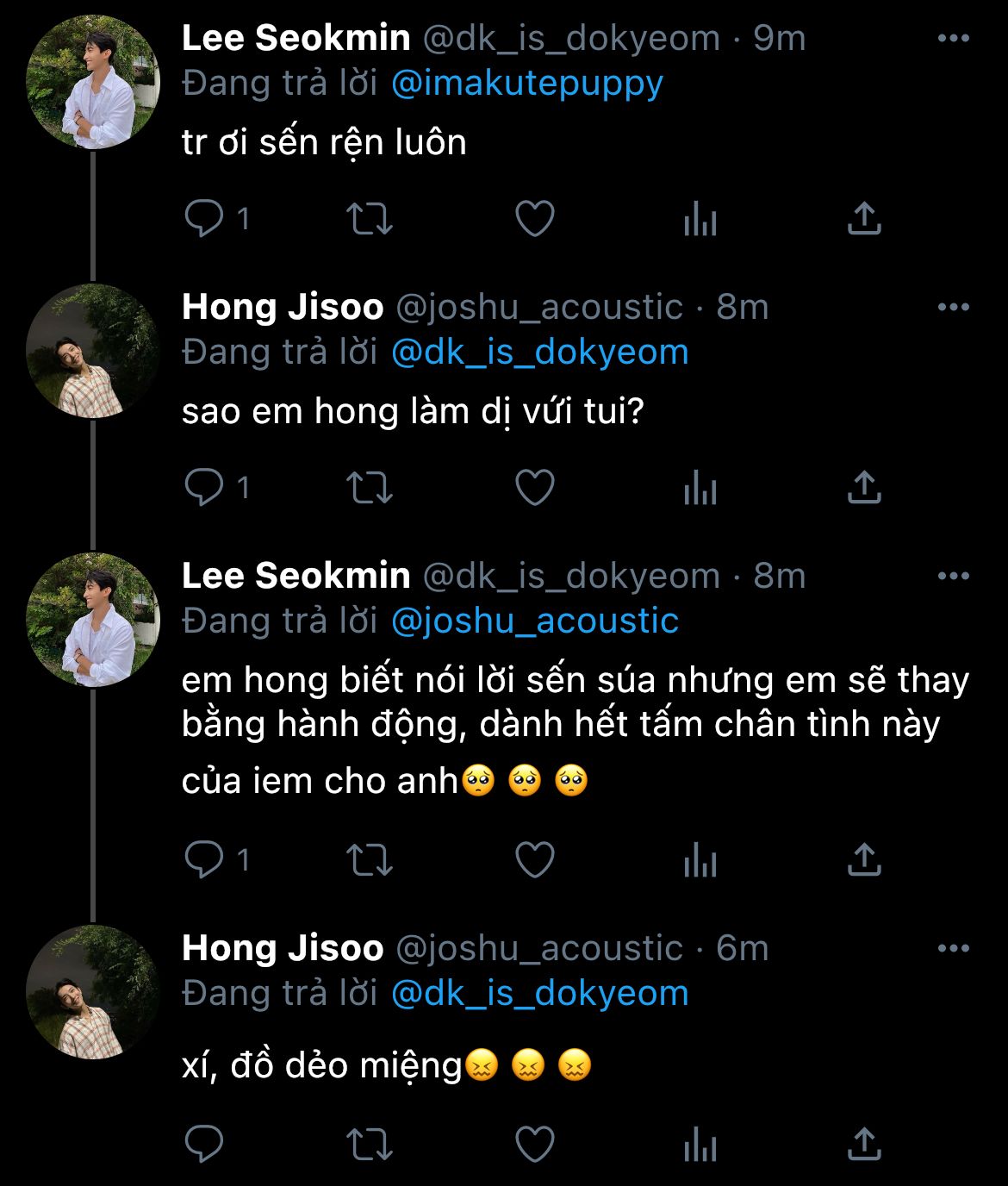1008x1186 pixels.
Task: Like the "em hong biết nói lời sến súa" tweet
Action: coord(534,859)
